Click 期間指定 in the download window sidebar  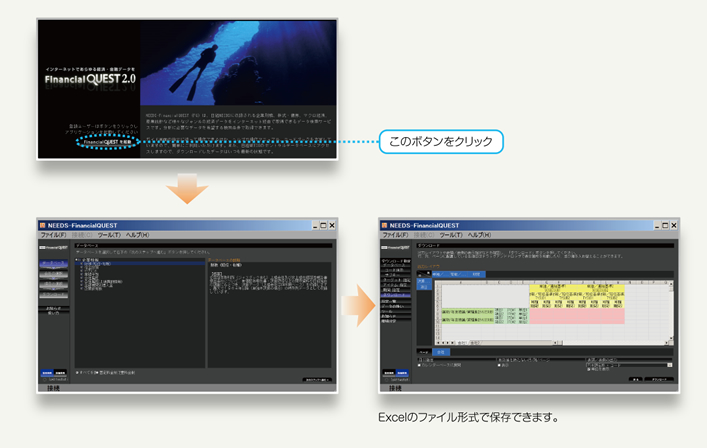pos(395,290)
